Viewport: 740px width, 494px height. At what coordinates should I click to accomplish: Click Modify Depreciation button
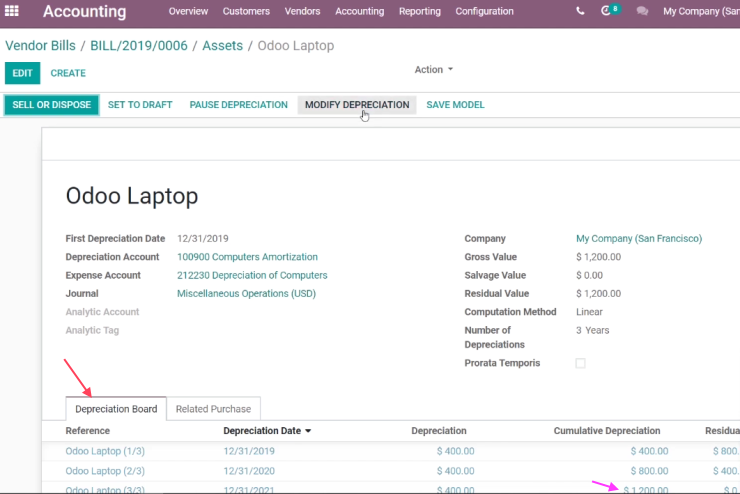pyautogui.click(x=357, y=105)
